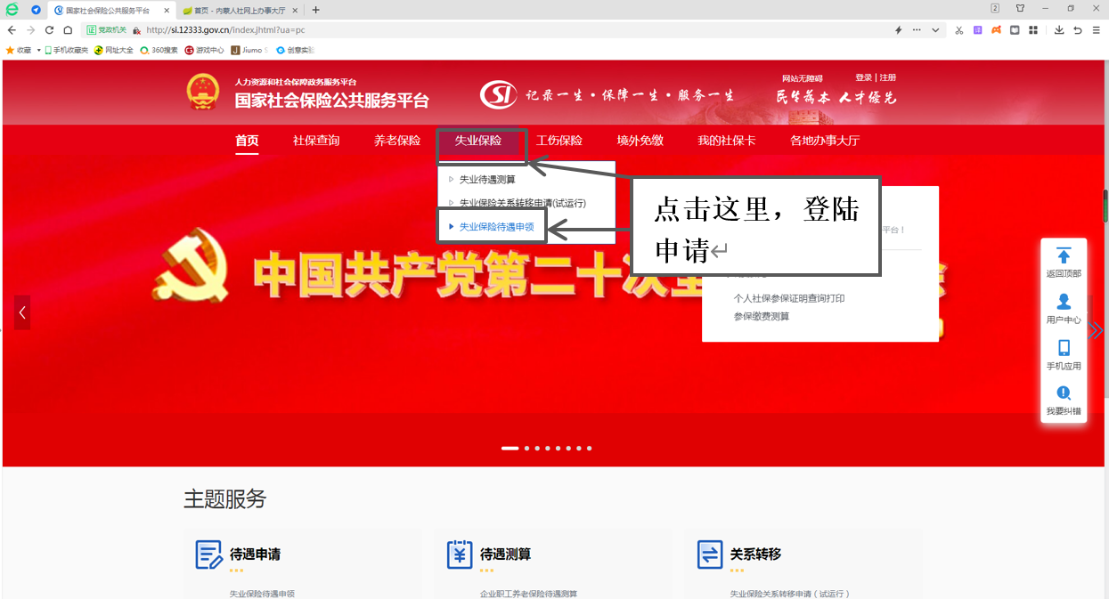Select the last carousel indicator dot
The image size is (1109, 599).
click(589, 448)
